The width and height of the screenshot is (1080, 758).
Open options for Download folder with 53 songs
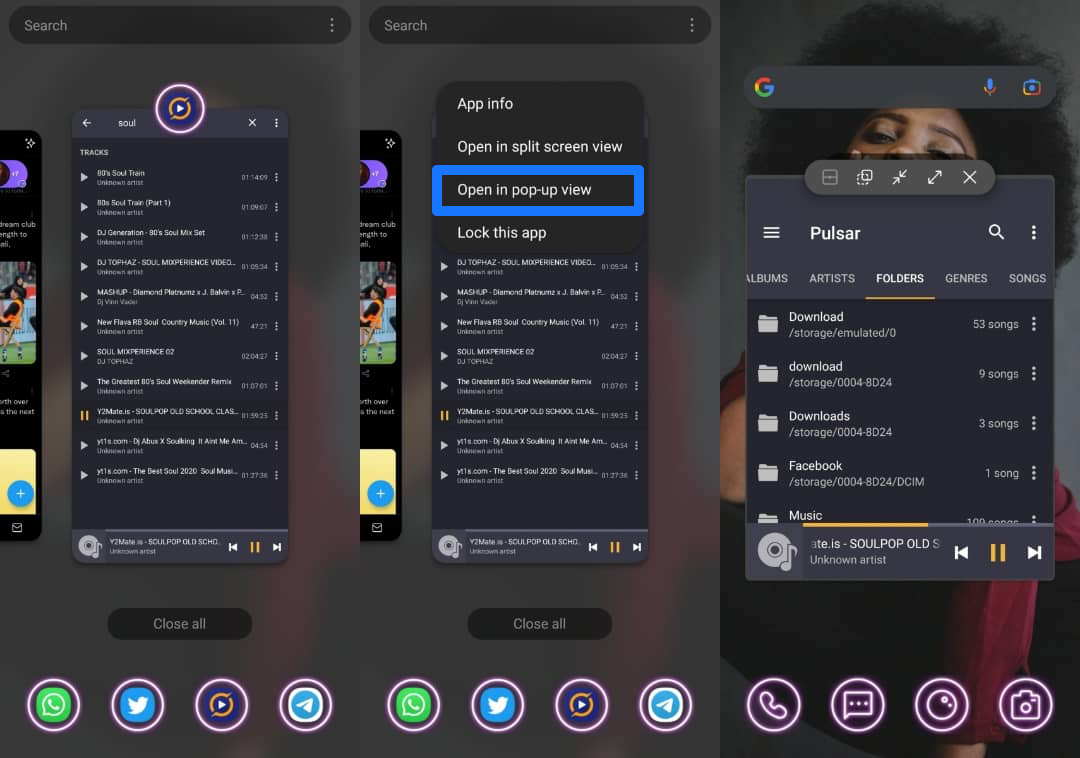point(1033,324)
